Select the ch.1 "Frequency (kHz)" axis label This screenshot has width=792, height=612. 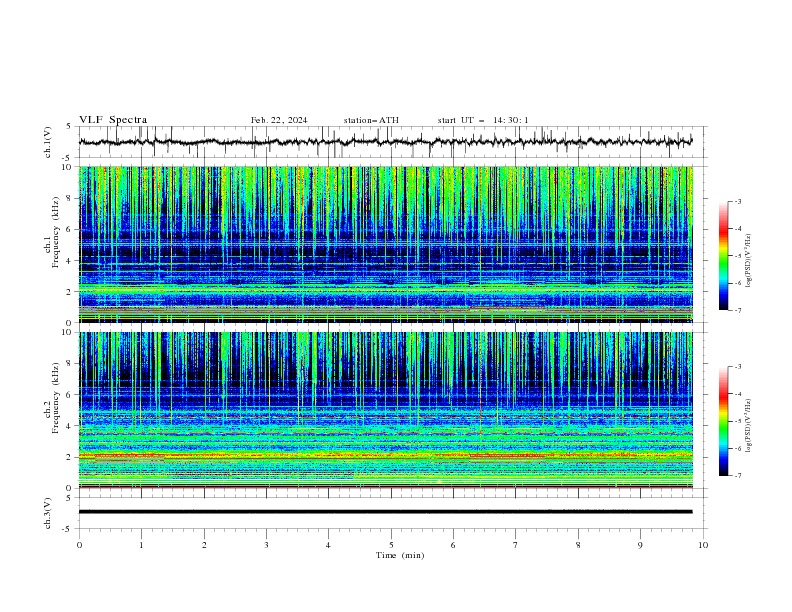tap(56, 232)
